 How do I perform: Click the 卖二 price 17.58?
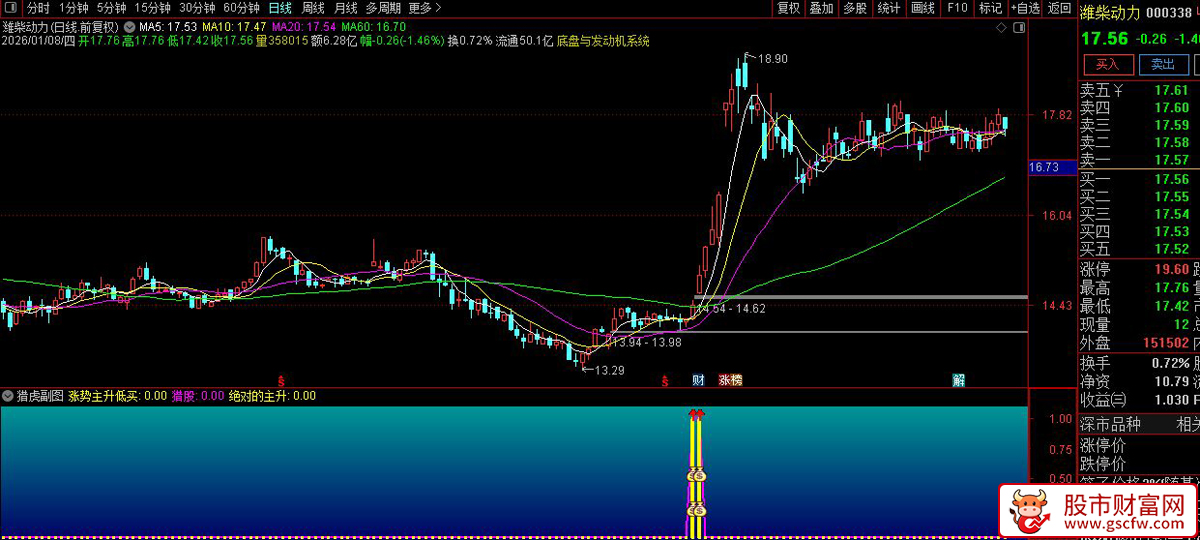1171,142
